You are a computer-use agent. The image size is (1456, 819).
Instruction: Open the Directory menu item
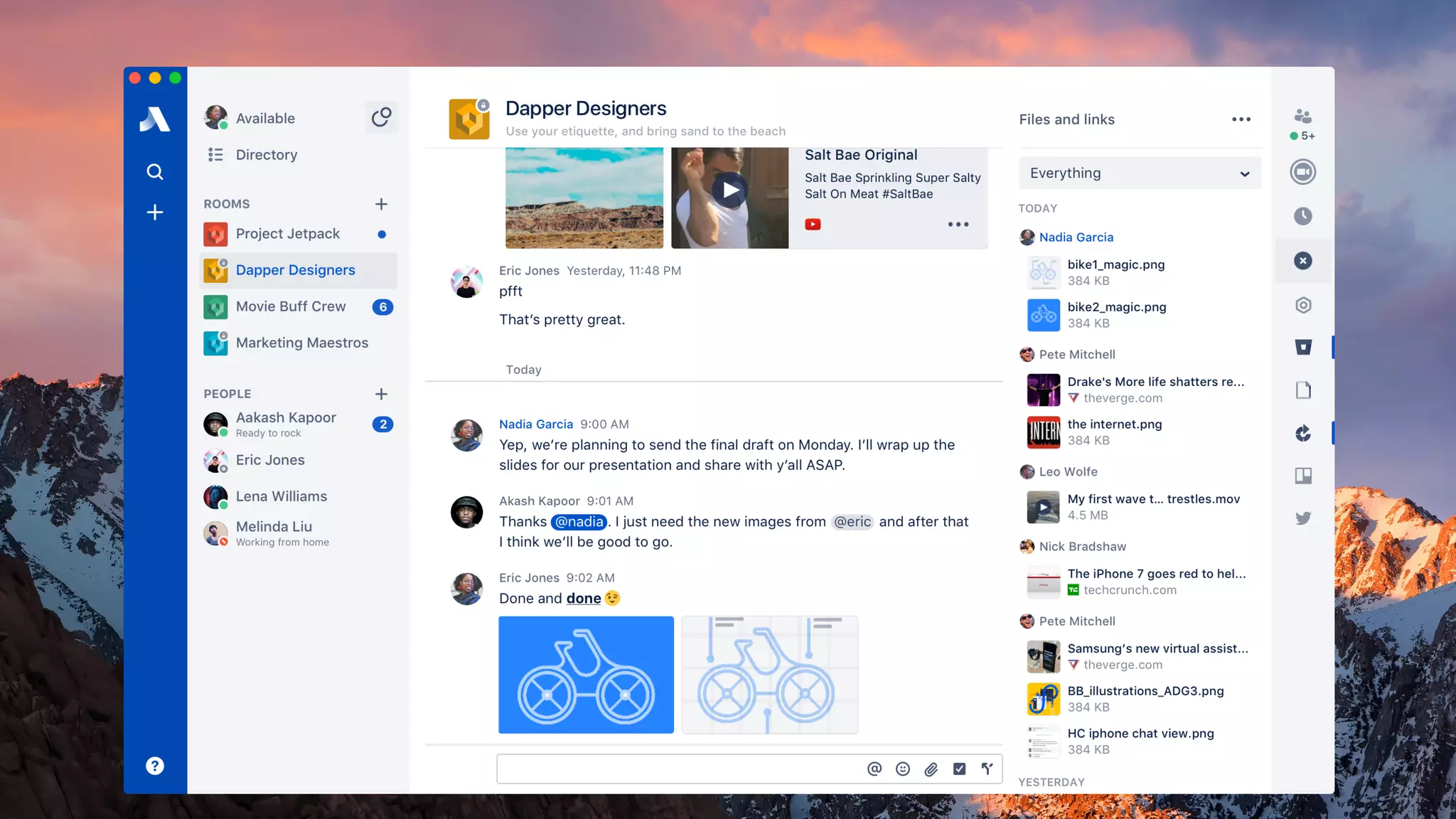pos(266,155)
